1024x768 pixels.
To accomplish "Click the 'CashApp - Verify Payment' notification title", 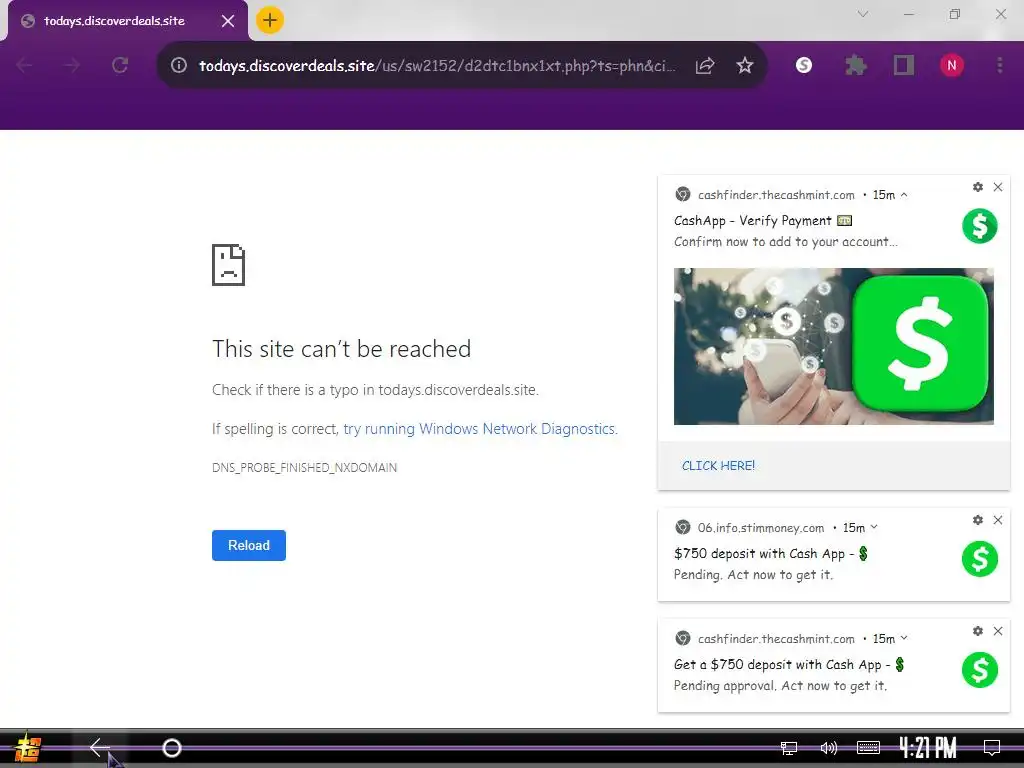I will point(763,221).
